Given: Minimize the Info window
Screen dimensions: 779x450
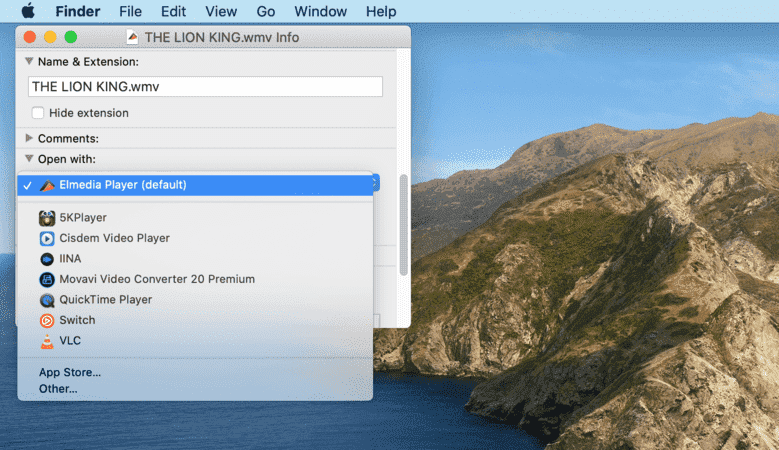Looking at the screenshot, I should click(x=50, y=37).
